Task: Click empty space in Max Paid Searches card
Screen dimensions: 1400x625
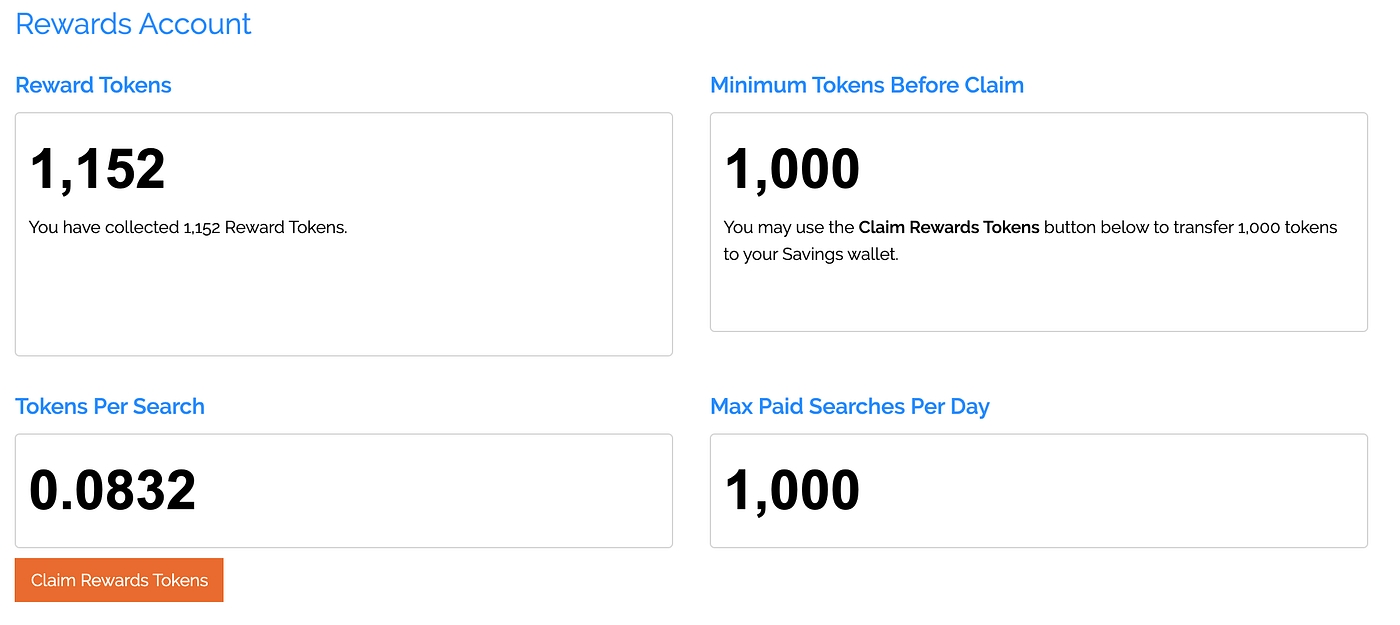Action: (1120, 490)
